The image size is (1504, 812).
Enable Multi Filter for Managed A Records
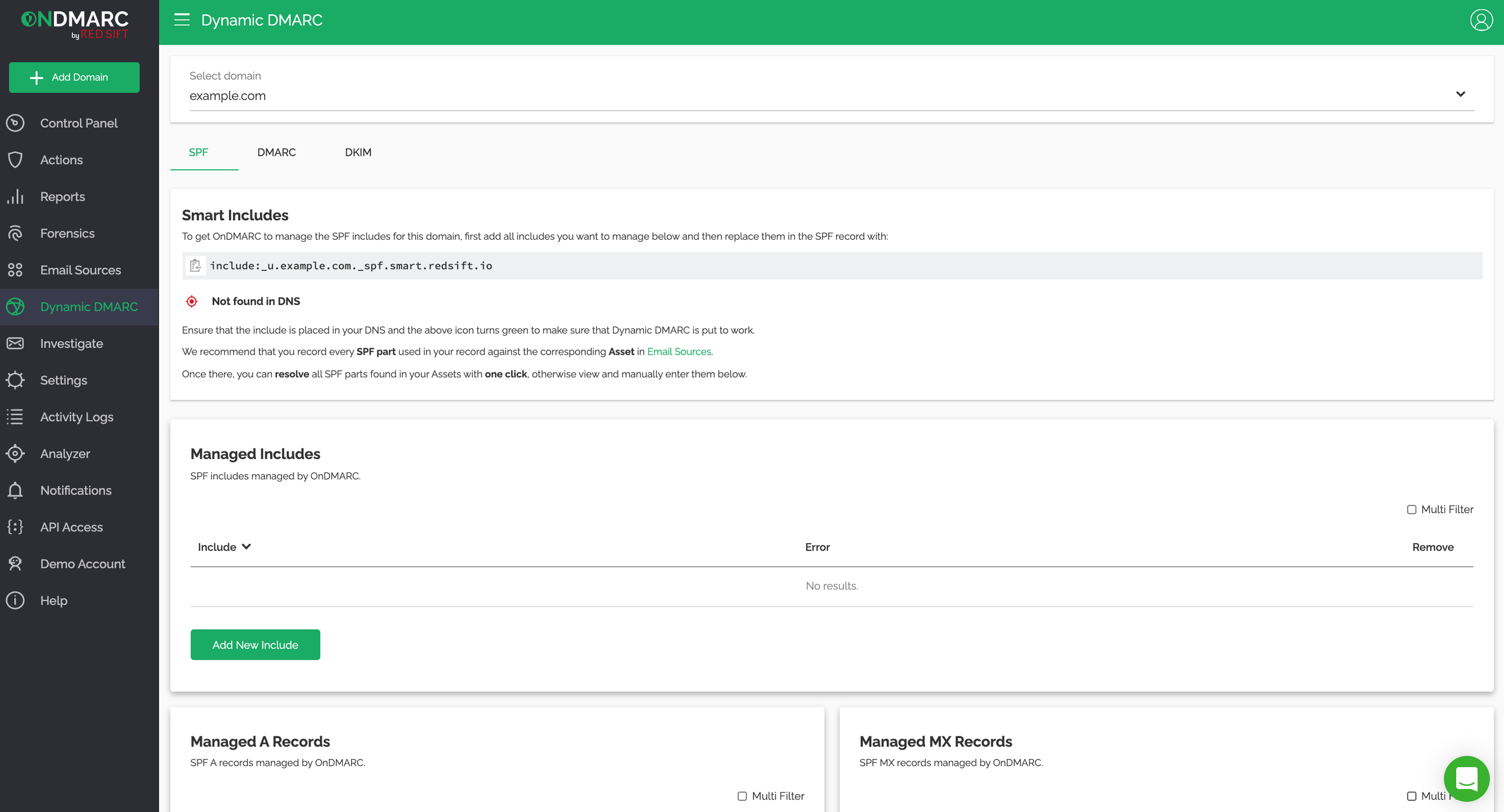pos(742,796)
